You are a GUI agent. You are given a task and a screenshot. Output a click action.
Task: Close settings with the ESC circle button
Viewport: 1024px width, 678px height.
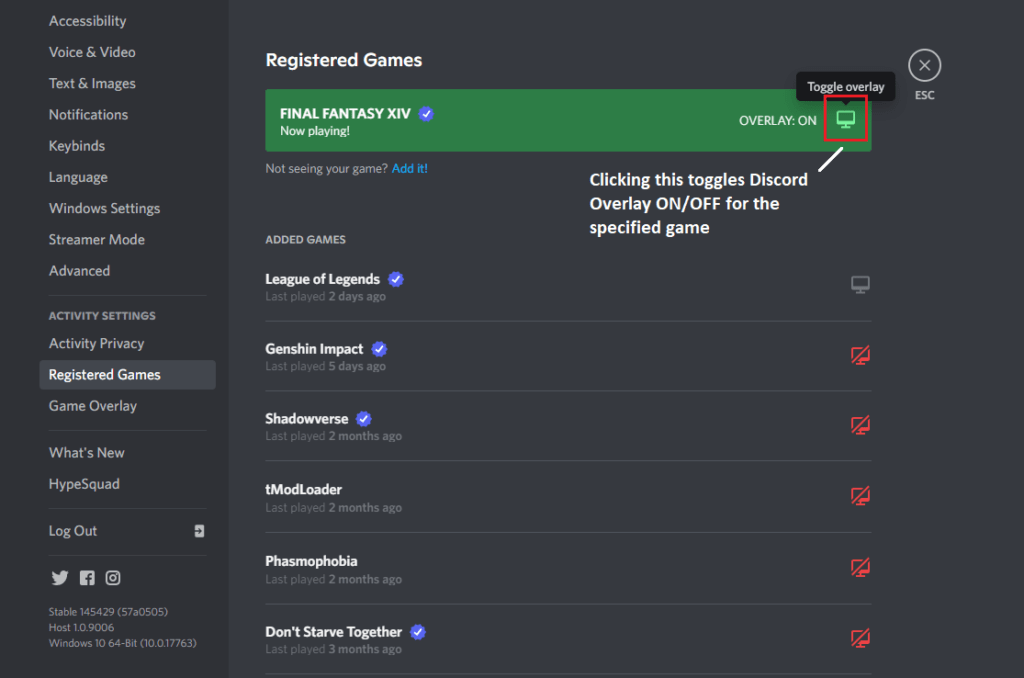pyautogui.click(x=924, y=65)
